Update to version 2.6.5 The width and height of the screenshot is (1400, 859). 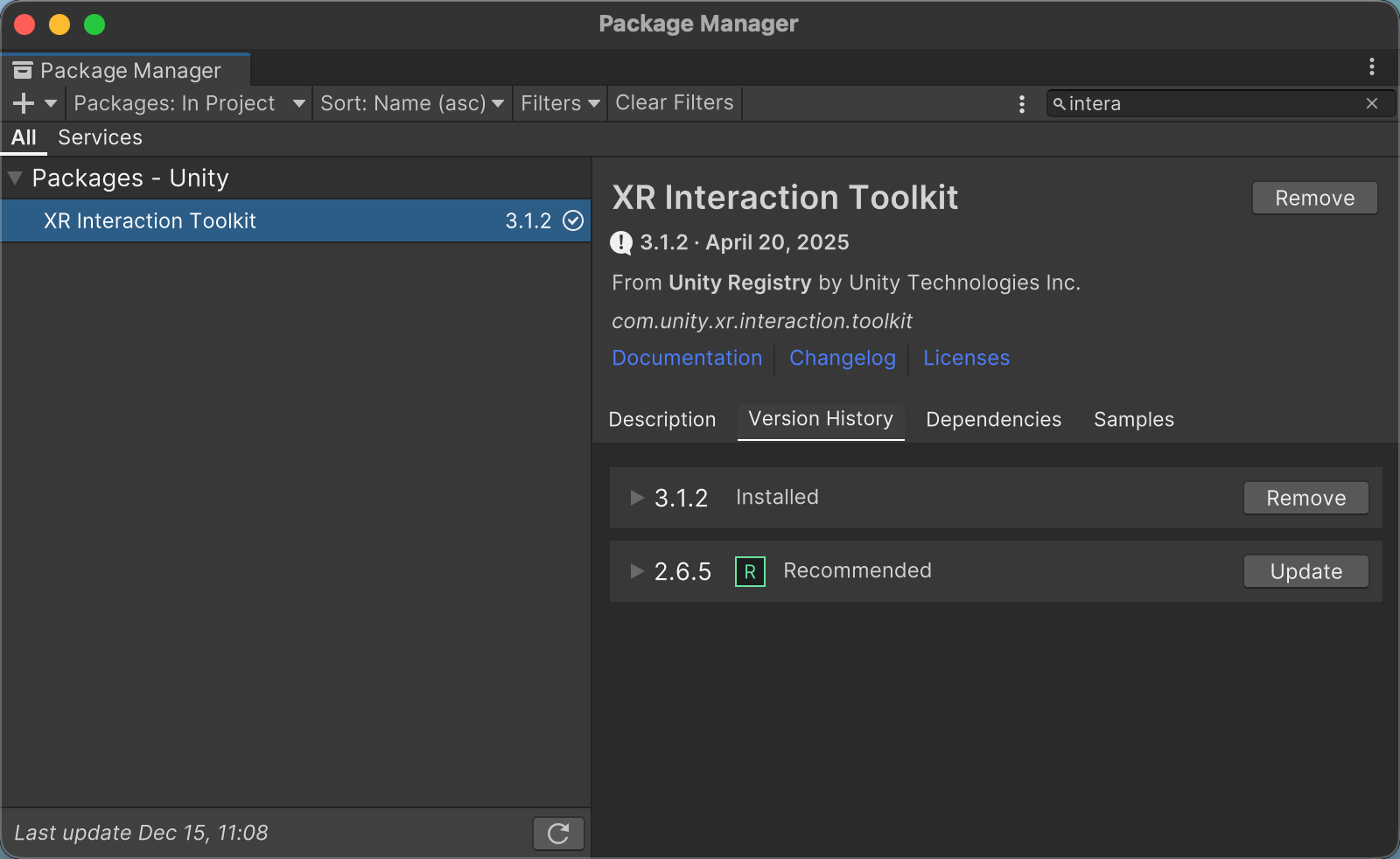(1305, 571)
